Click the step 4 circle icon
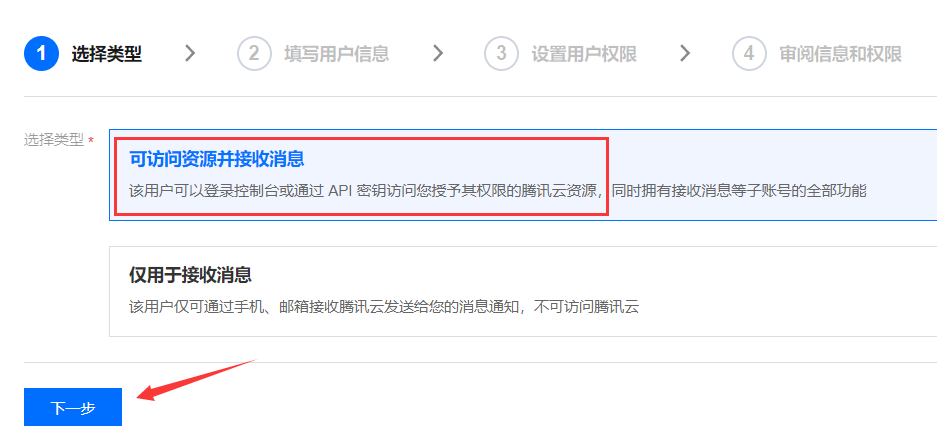The height and width of the screenshot is (445, 937). pyautogui.click(x=749, y=54)
